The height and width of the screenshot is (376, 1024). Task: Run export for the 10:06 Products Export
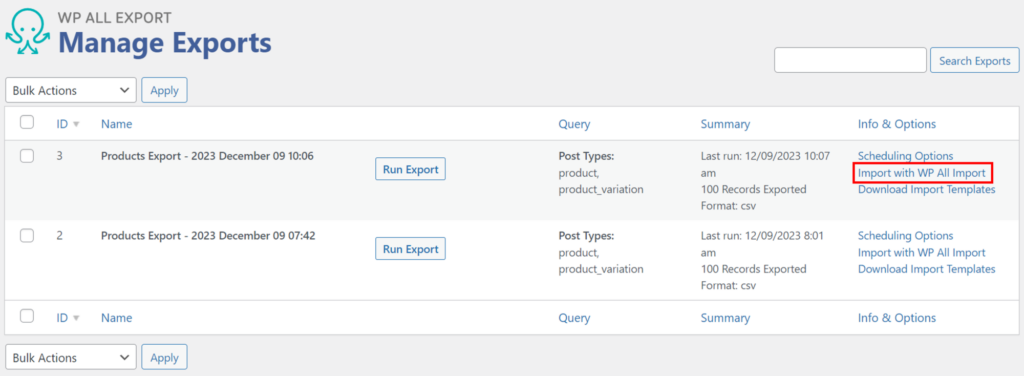410,169
